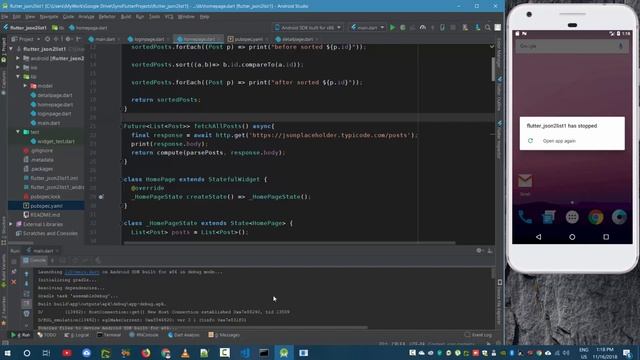This screenshot has height=360, width=640.
Task: Open the main.dart run configuration dropdown
Action: click(367, 27)
